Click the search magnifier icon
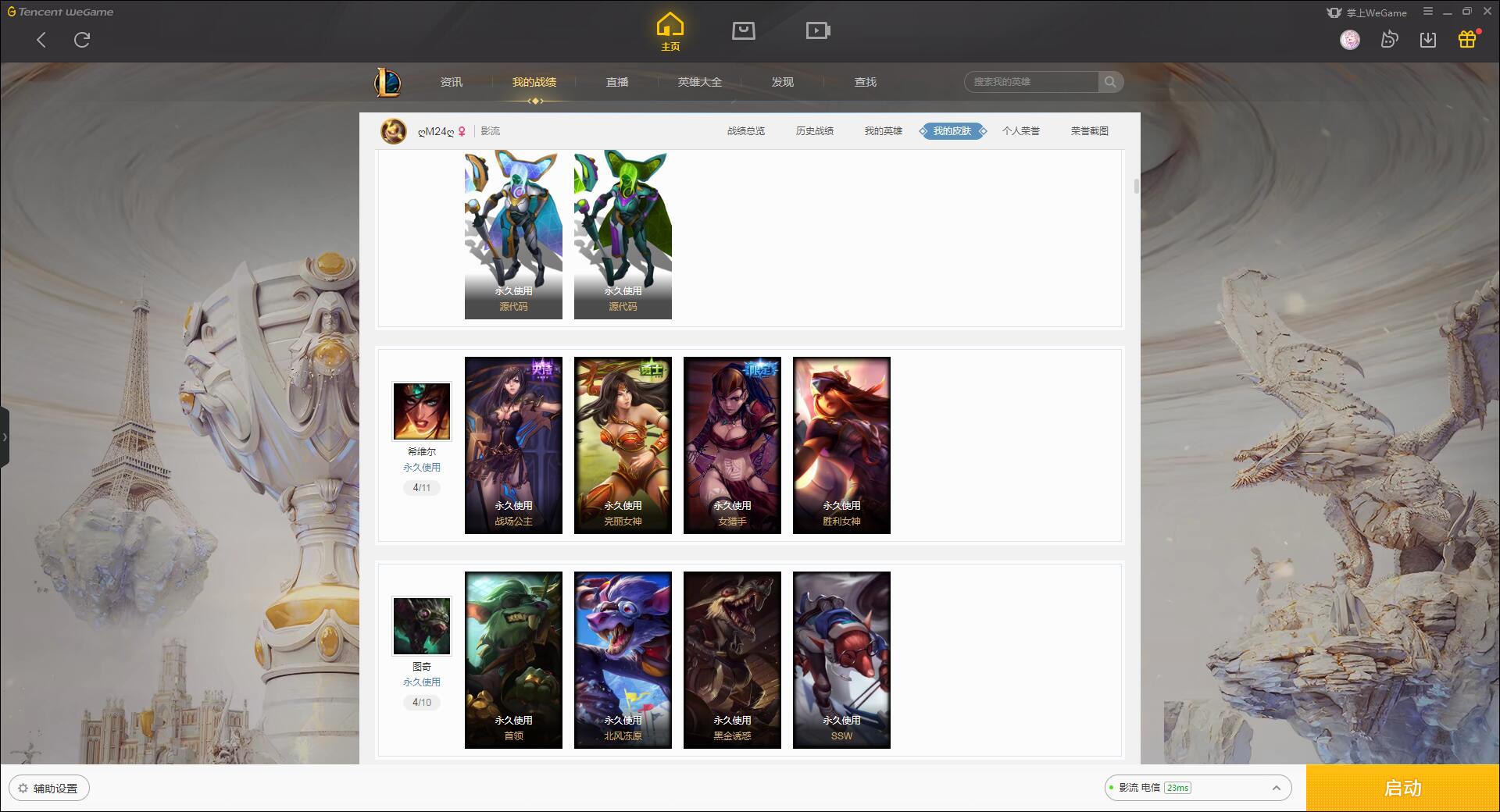Image resolution: width=1500 pixels, height=812 pixels. tap(1110, 82)
